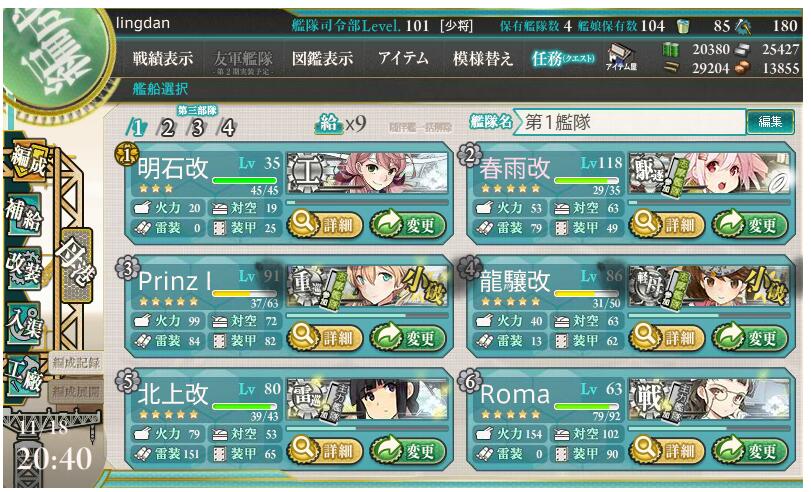The width and height of the screenshot is (811, 492).
Task: Open the 編成記録 composition record panel
Action: tap(76, 363)
